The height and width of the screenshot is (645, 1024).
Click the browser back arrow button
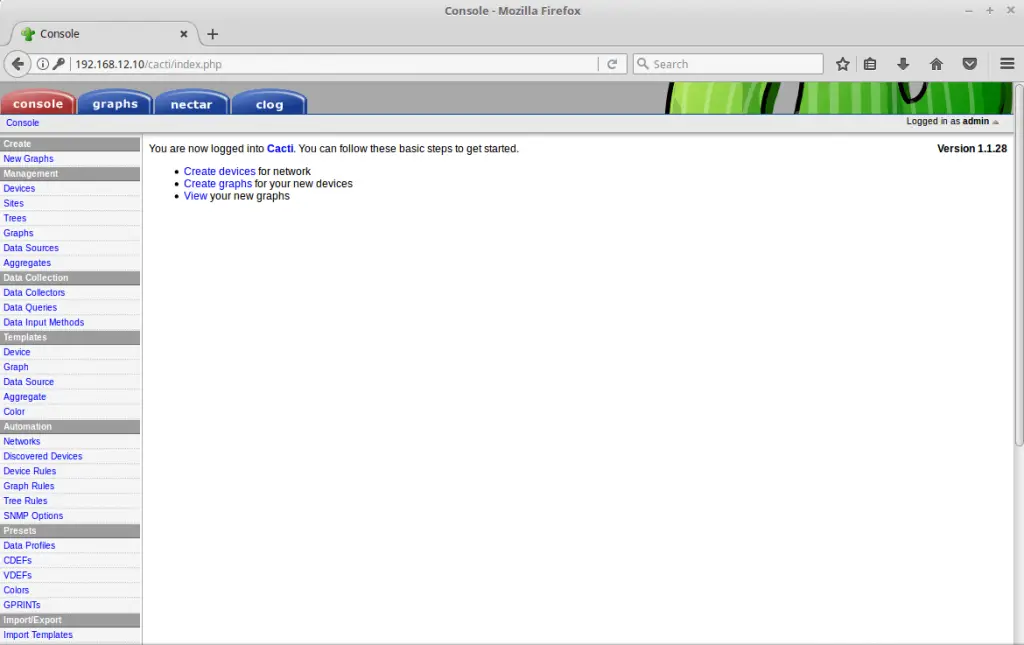18,64
